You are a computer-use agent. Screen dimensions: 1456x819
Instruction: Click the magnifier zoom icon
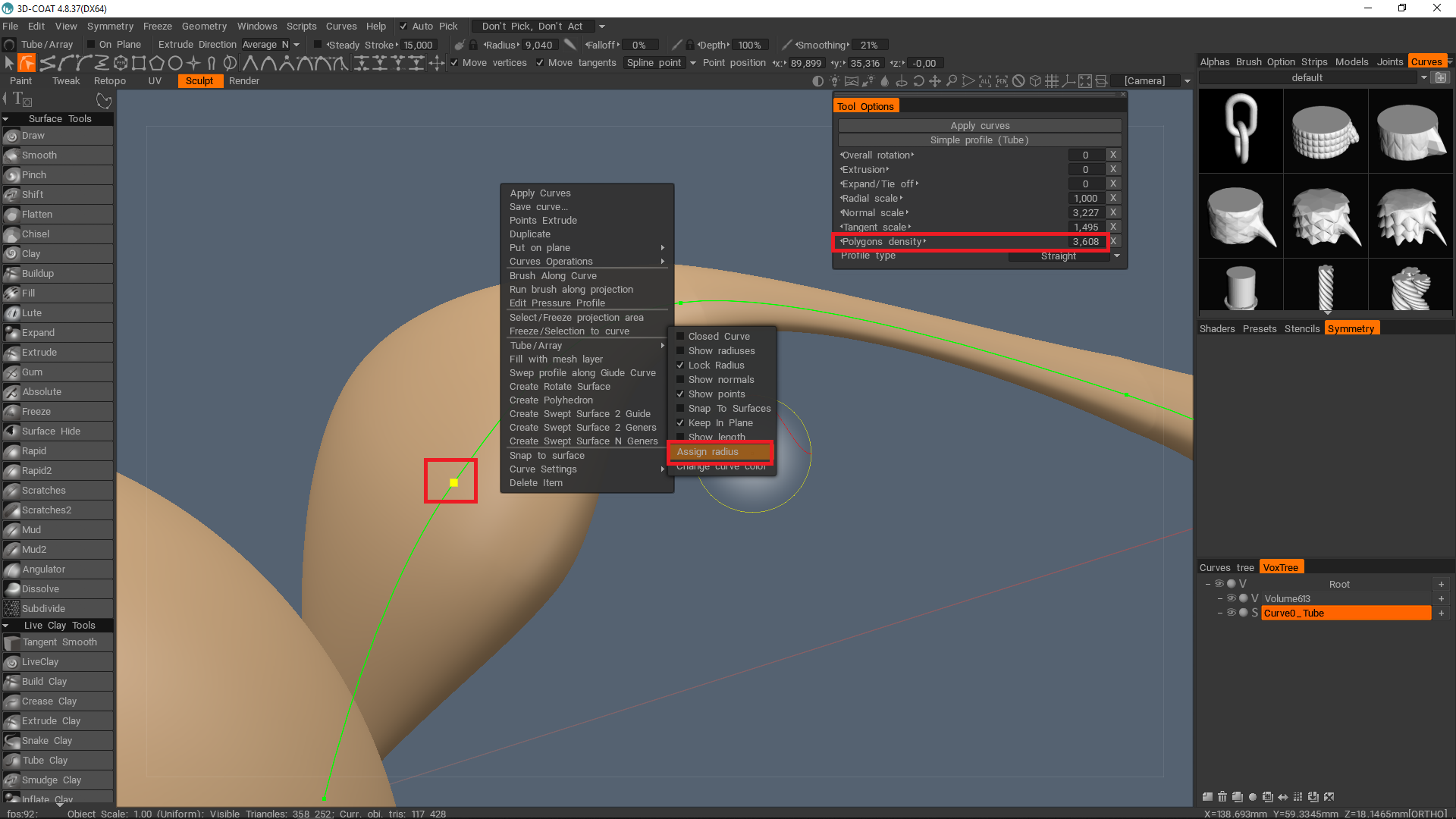click(x=952, y=81)
